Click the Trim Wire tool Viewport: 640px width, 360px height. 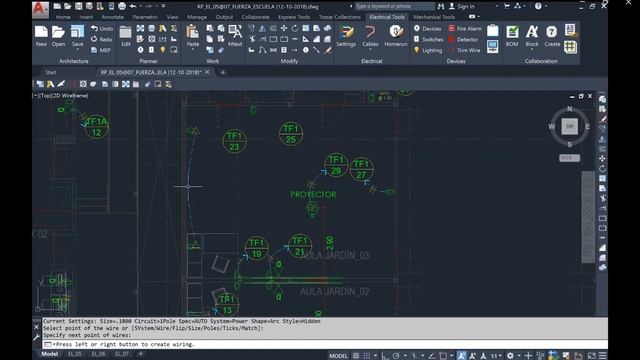464,50
